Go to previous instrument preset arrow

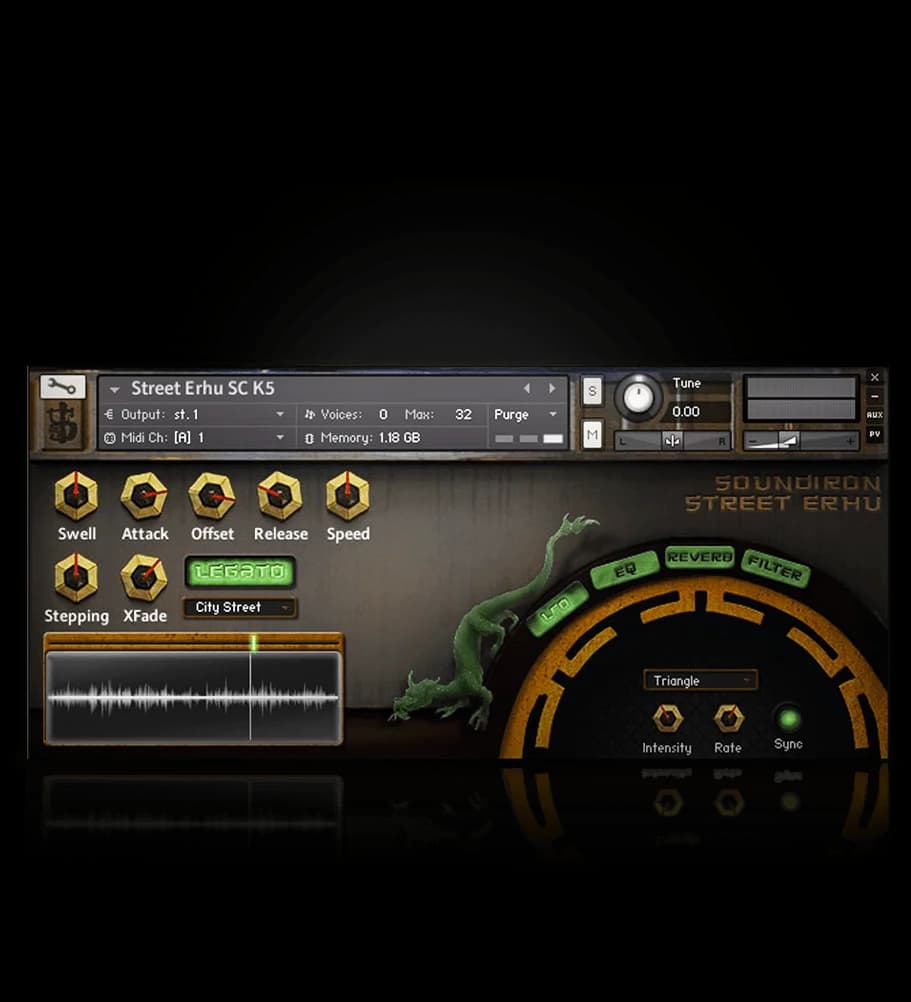(528, 388)
